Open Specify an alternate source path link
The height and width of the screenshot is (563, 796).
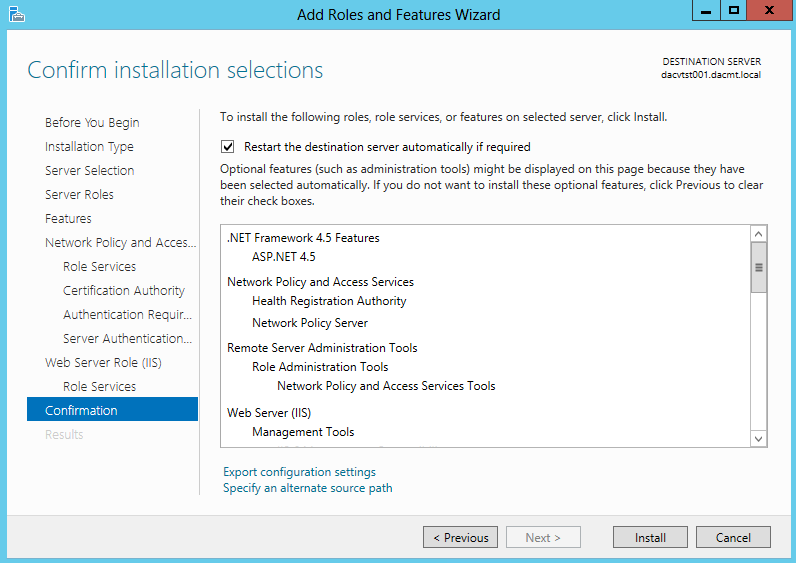pos(308,488)
